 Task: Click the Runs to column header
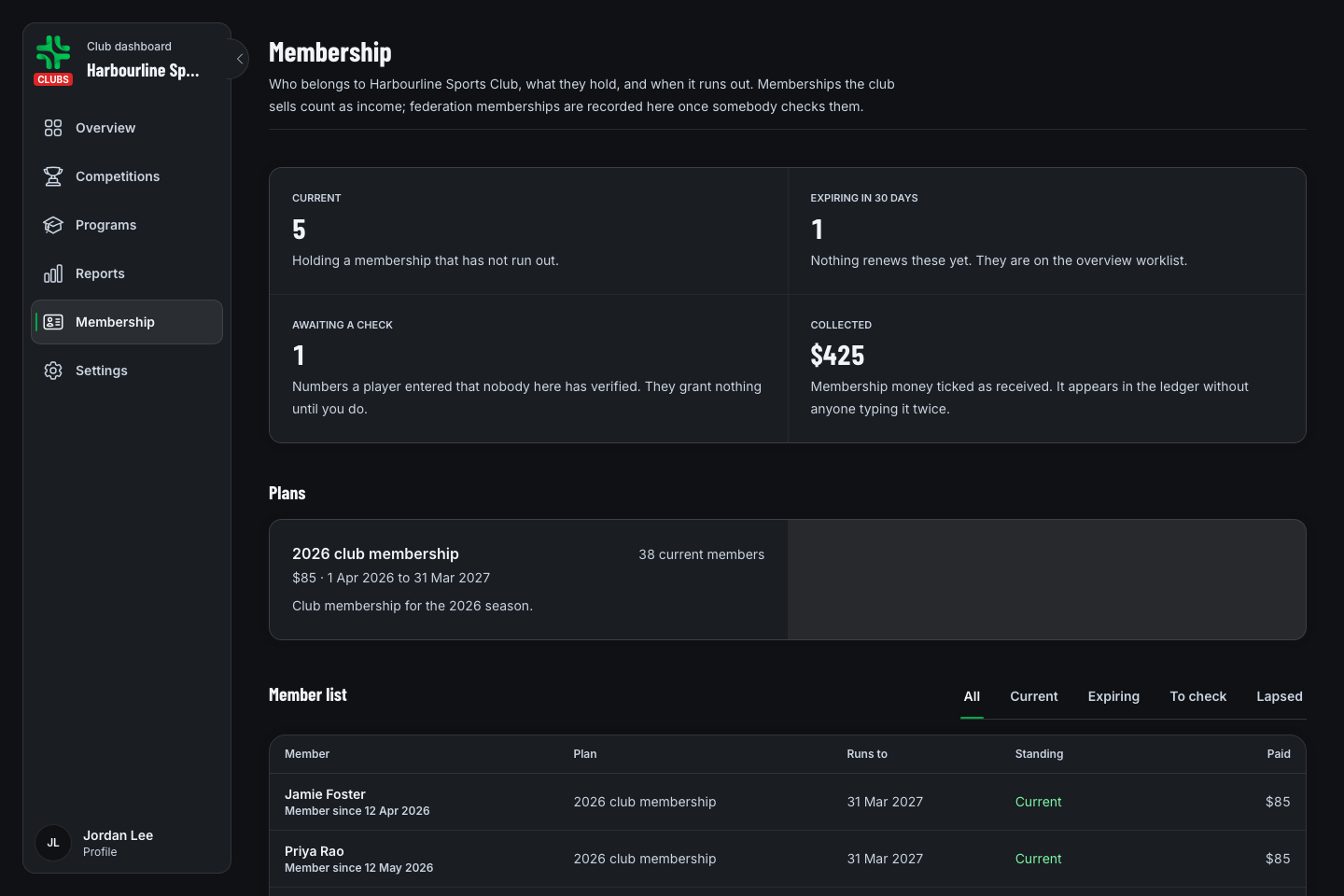tap(867, 754)
